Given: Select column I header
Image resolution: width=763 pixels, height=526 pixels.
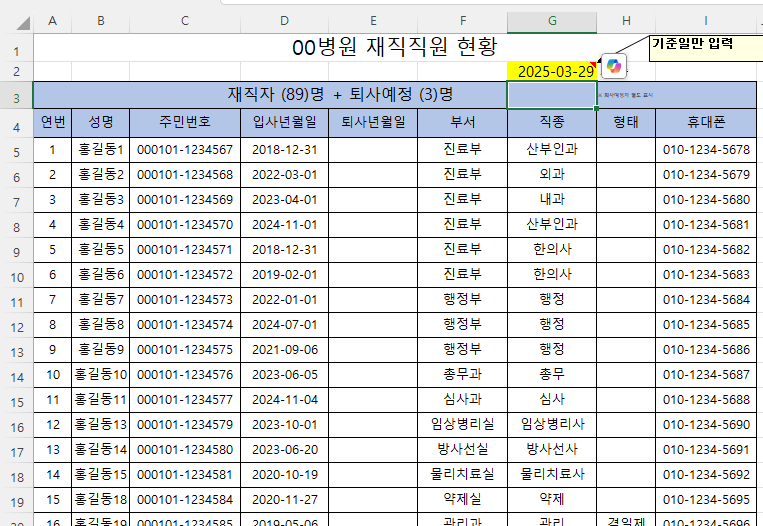Looking at the screenshot, I should point(706,20).
